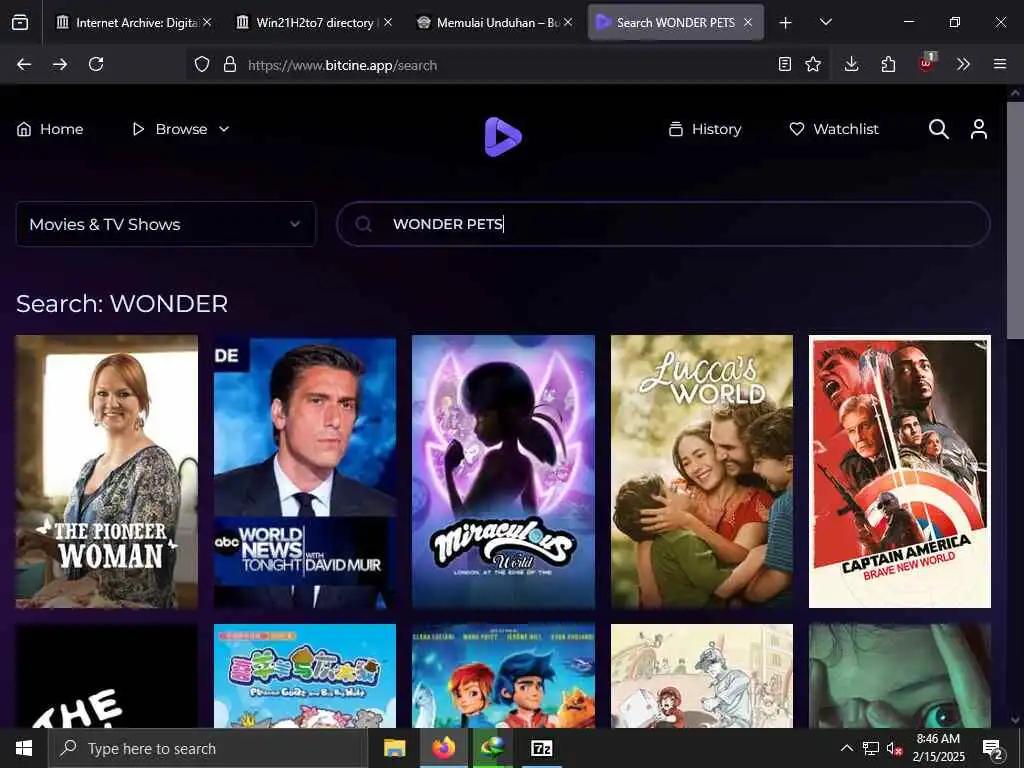Click the network status tray icon
Image resolution: width=1024 pixels, height=768 pixels.
(871, 748)
